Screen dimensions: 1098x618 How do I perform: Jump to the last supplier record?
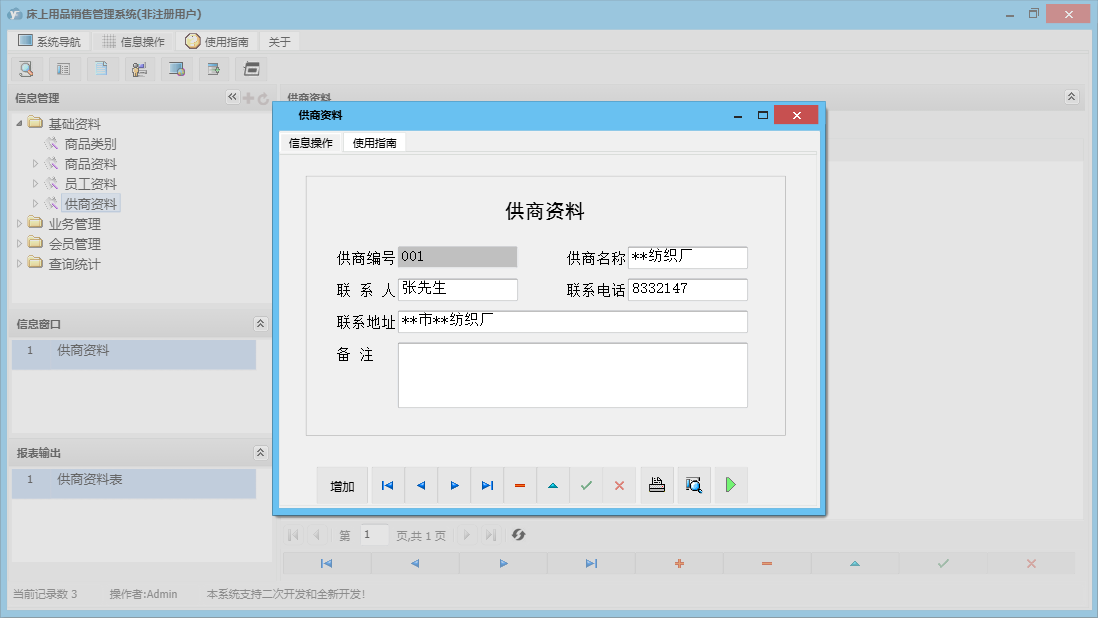pyautogui.click(x=487, y=485)
